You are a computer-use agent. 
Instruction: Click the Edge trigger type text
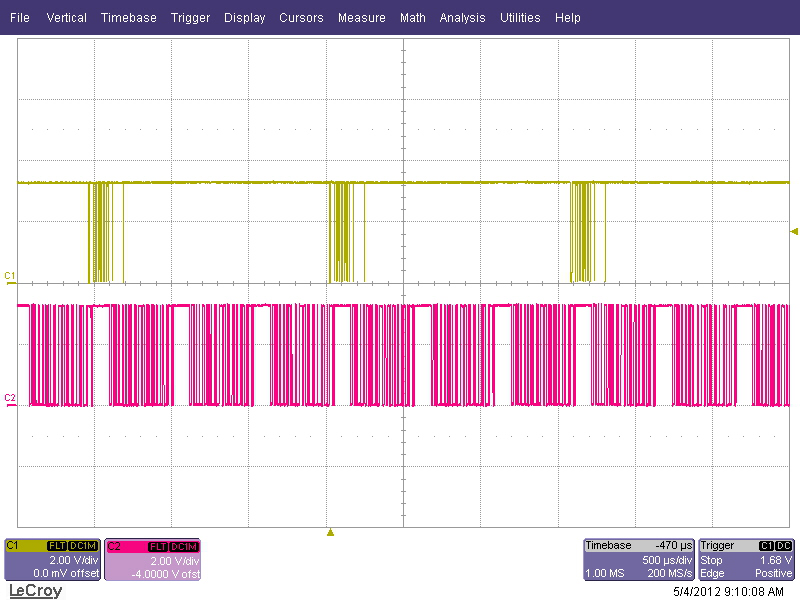[x=712, y=573]
